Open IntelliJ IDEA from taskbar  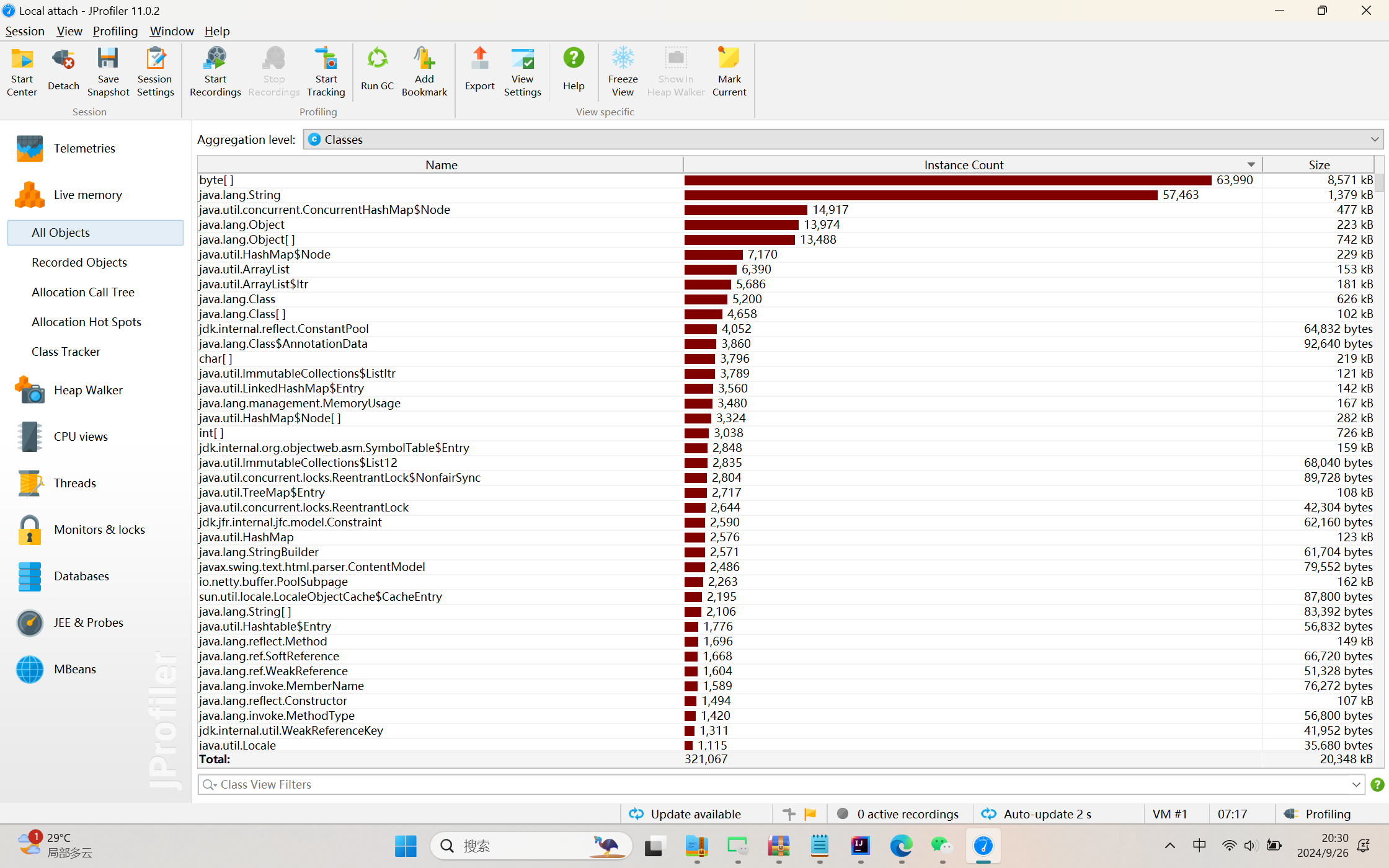point(860,846)
